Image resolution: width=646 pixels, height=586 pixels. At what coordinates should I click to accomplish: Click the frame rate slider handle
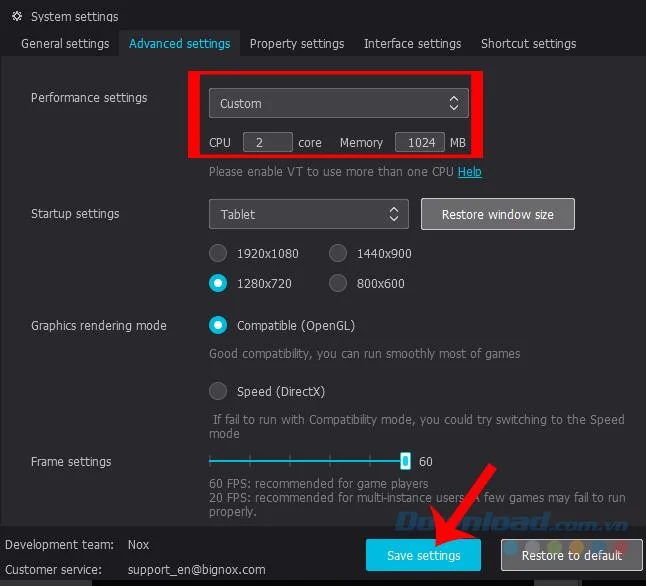click(x=405, y=461)
